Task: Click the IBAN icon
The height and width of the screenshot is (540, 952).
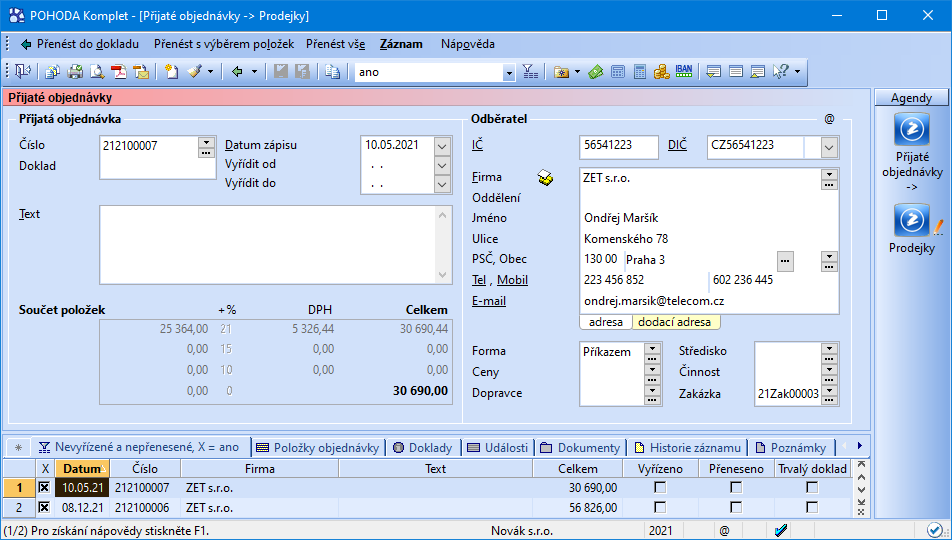Action: [684, 71]
